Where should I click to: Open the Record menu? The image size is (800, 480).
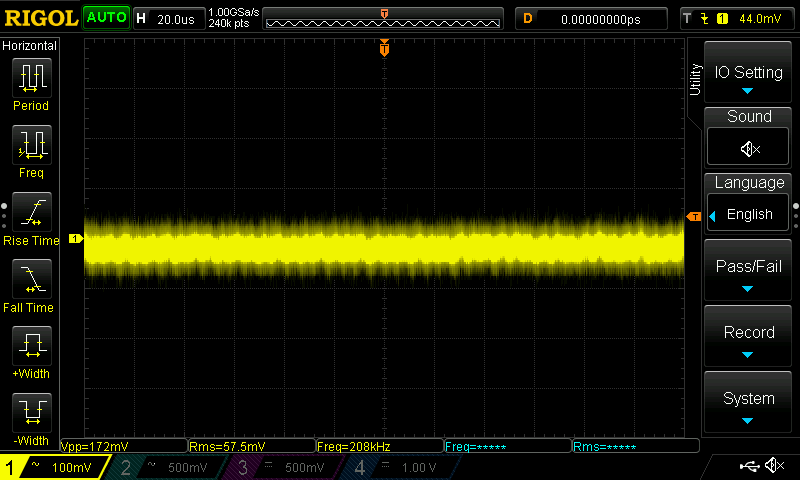point(749,338)
